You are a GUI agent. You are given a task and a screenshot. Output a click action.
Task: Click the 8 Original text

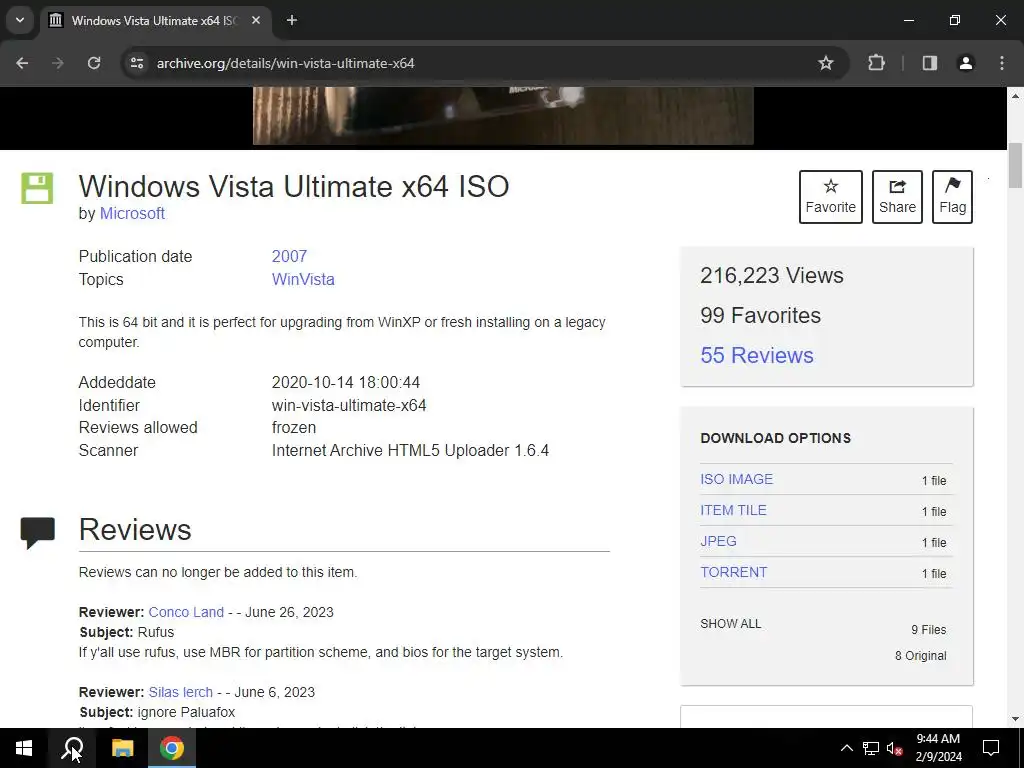920,656
